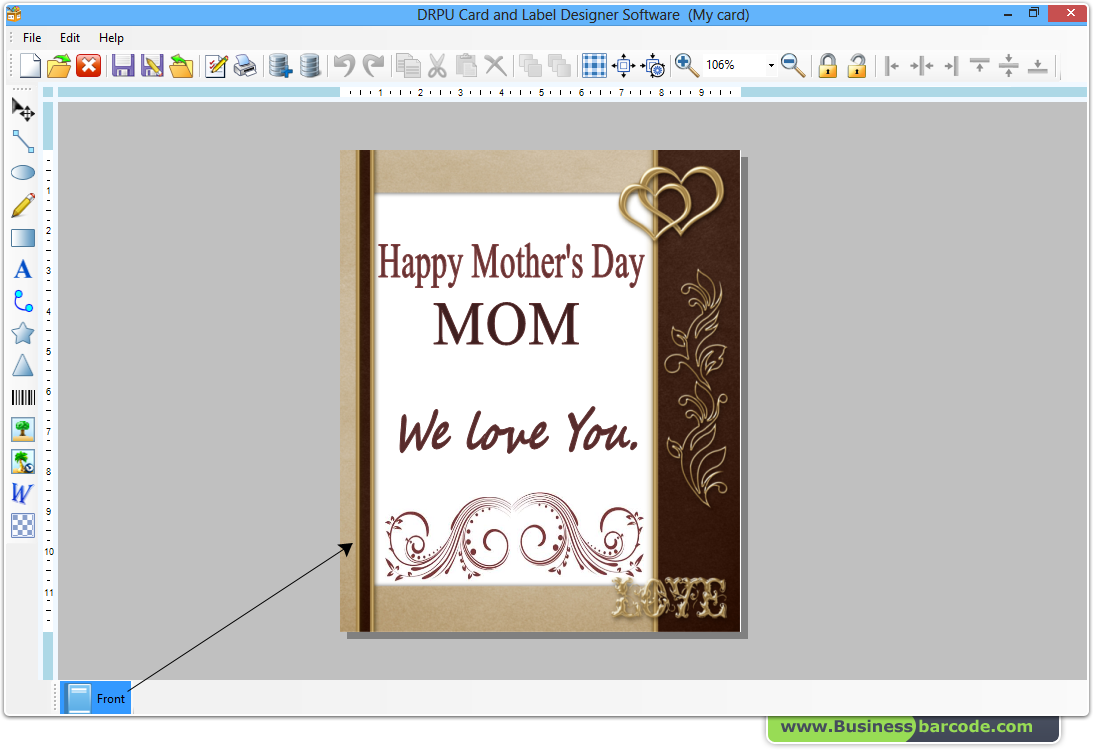Image resolution: width=1093 pixels, height=750 pixels.
Task: Choose the Pencil drawing tool
Action: [22, 205]
